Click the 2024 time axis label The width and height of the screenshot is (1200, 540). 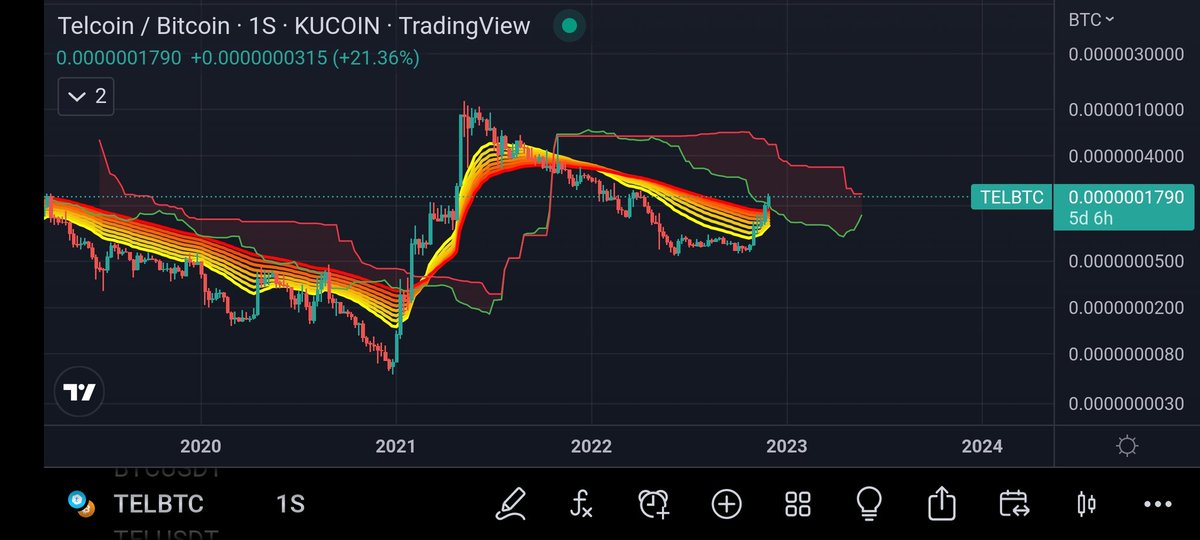click(981, 446)
